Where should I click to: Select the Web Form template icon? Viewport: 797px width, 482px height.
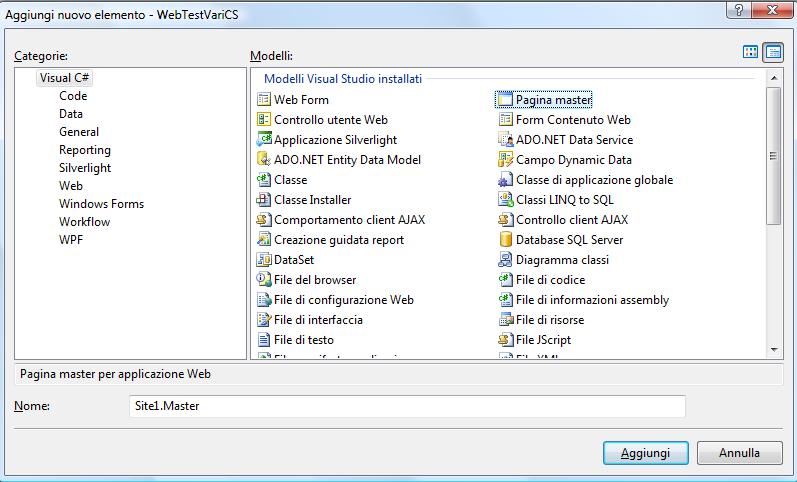pos(264,100)
